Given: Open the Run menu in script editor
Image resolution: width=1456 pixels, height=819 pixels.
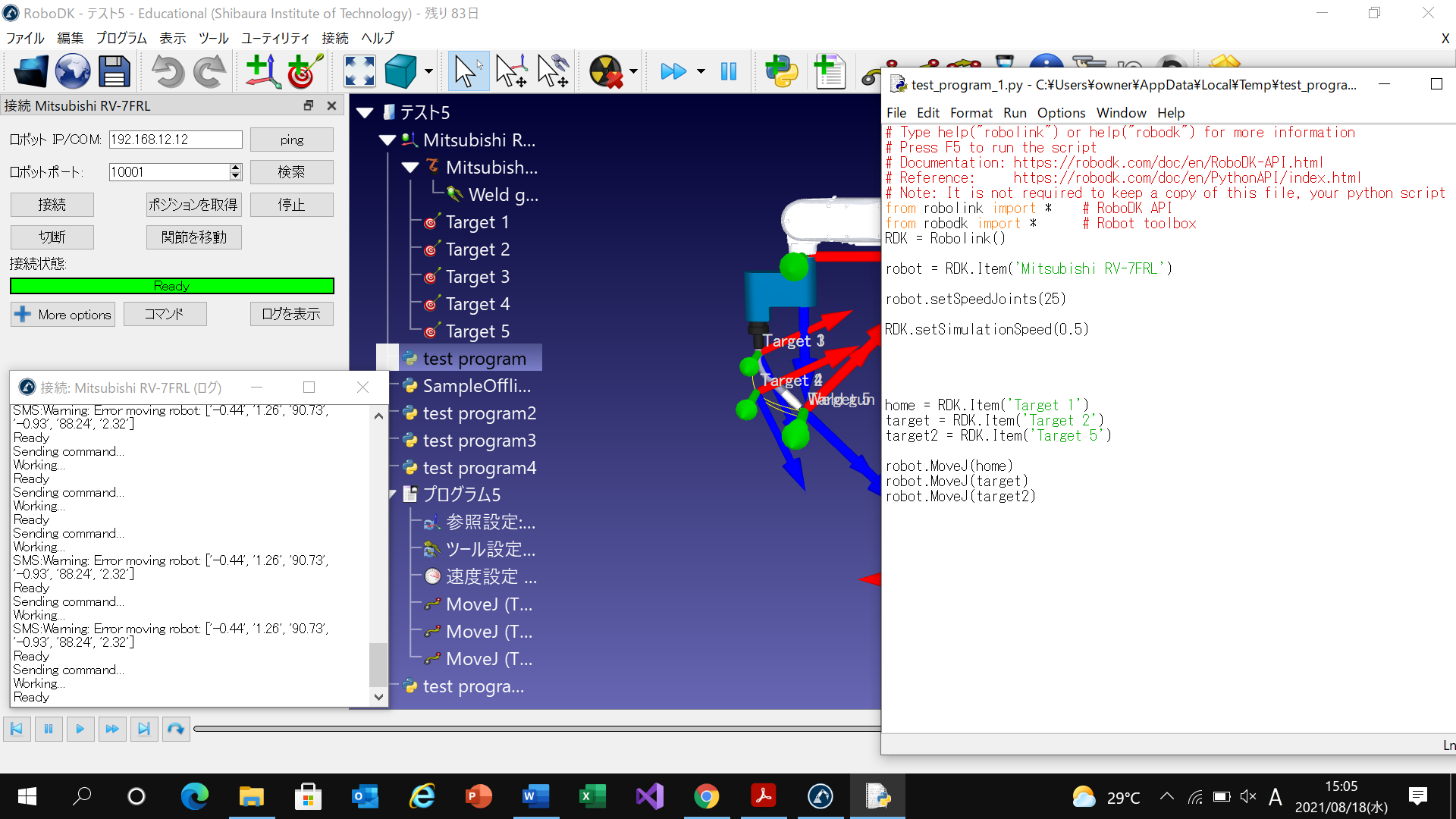Looking at the screenshot, I should [1014, 113].
